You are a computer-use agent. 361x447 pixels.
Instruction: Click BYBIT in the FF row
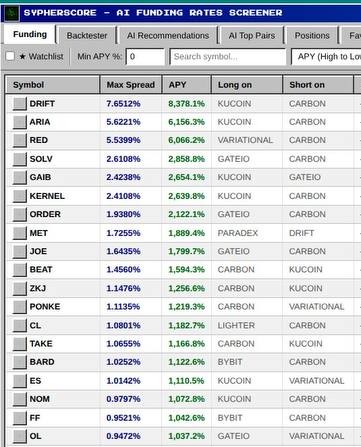pos(230,418)
